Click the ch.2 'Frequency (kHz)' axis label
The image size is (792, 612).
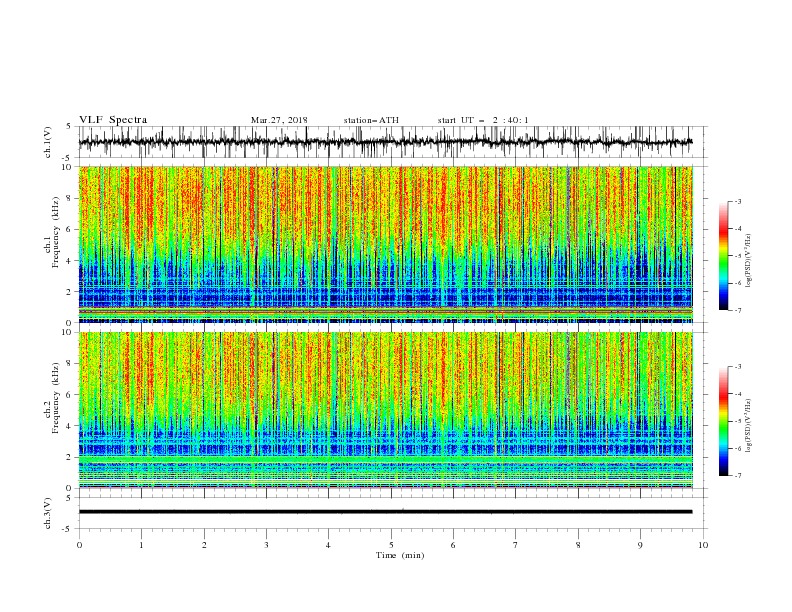point(55,398)
